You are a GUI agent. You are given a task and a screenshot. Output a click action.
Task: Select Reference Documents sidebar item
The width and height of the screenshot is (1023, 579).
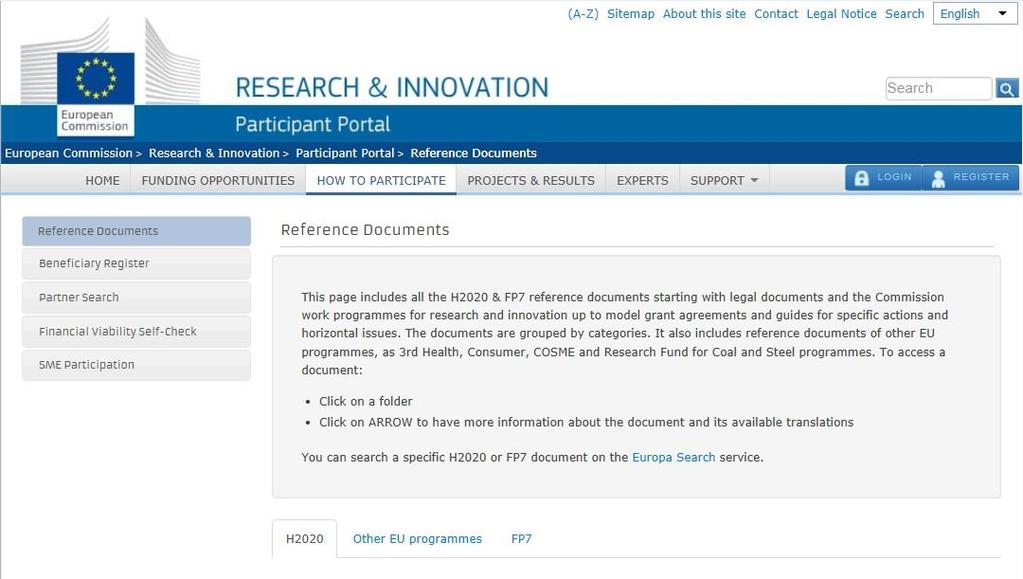[x=136, y=231]
